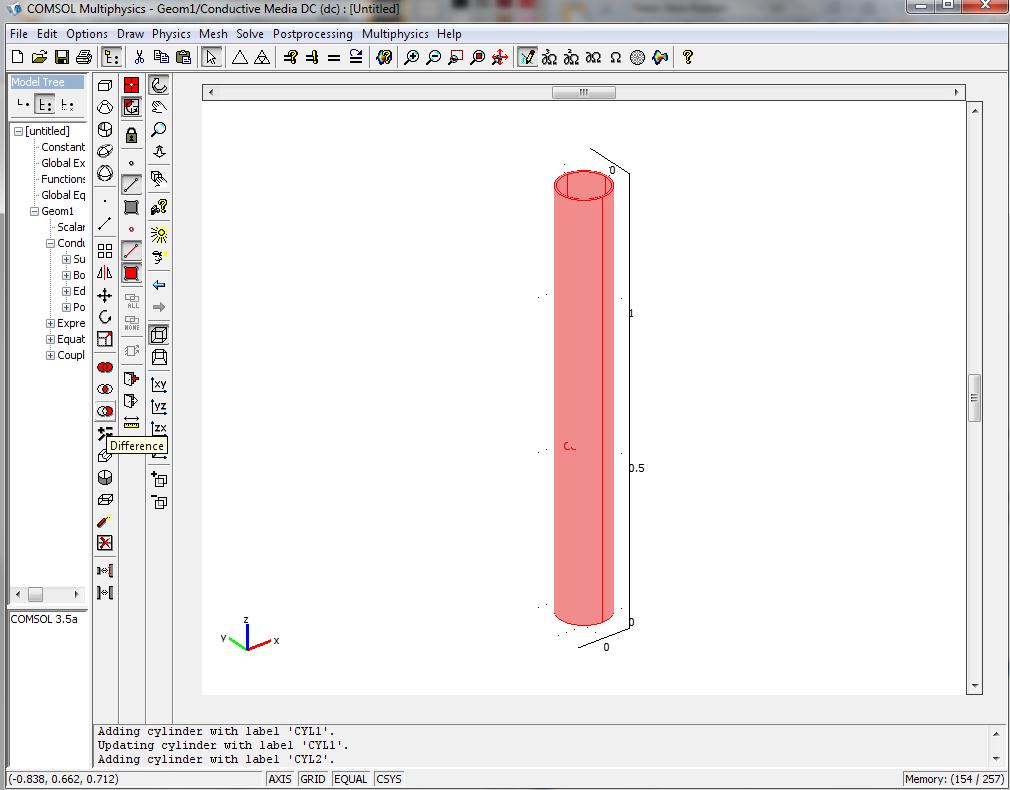
Task: Select Functions item in model tree
Action: pos(63,179)
